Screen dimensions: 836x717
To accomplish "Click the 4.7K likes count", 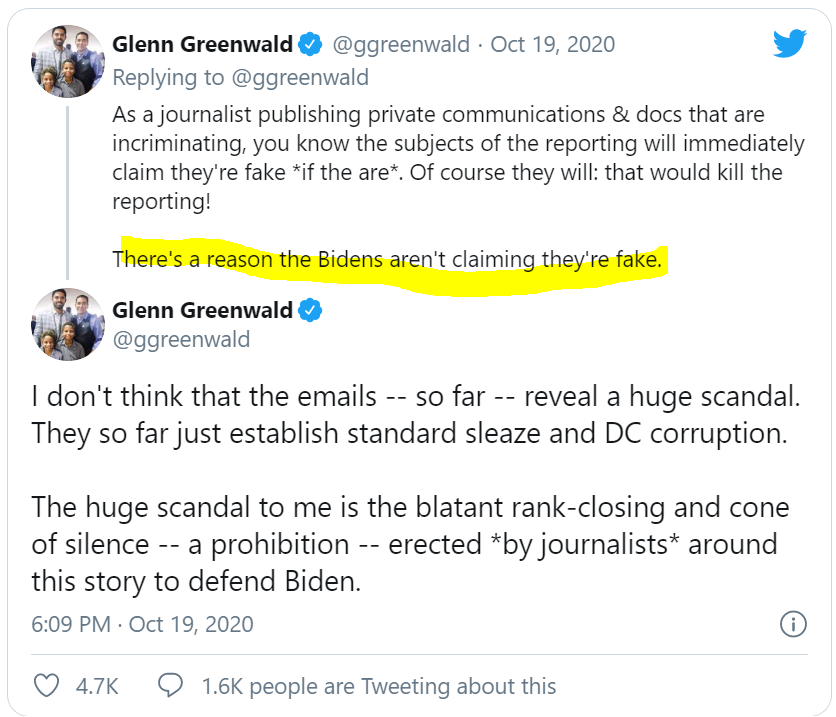I will tap(99, 686).
